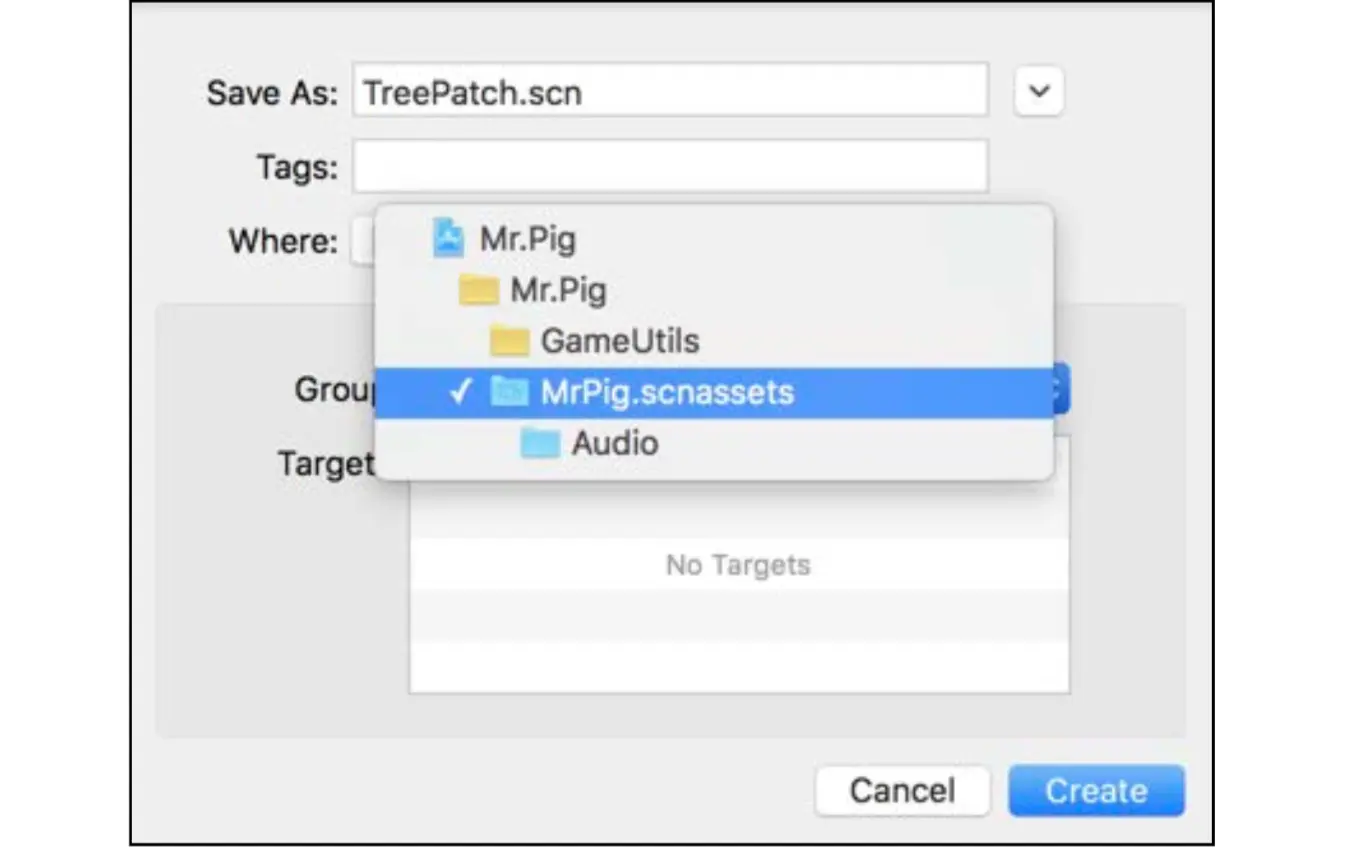Select the Mr.Pig folder name in the list
Image resolution: width=1358 pixels, height=850 pixels.
click(x=558, y=291)
